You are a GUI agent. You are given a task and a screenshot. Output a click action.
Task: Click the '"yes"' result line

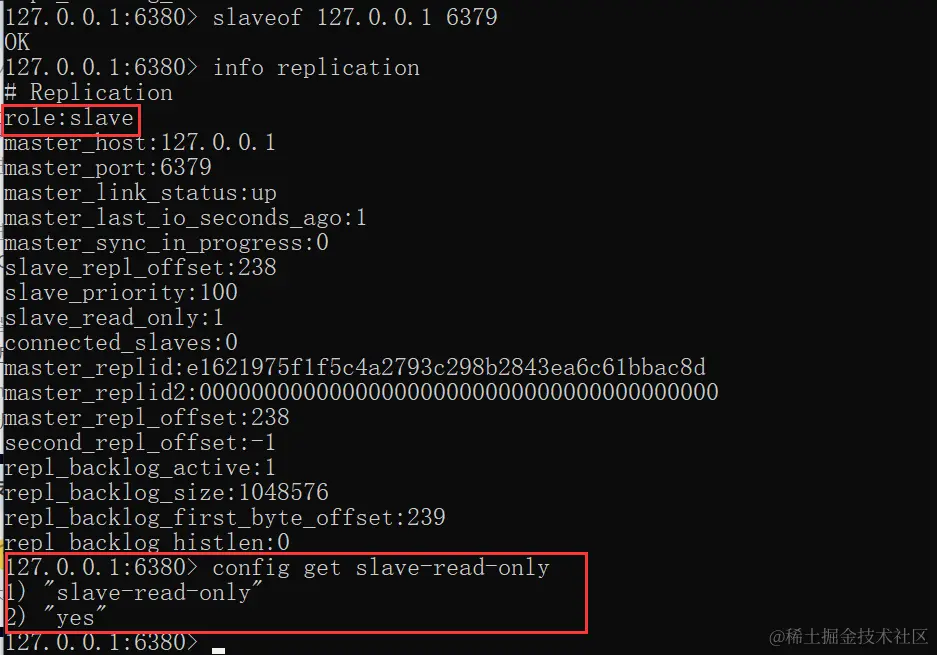(x=57, y=618)
